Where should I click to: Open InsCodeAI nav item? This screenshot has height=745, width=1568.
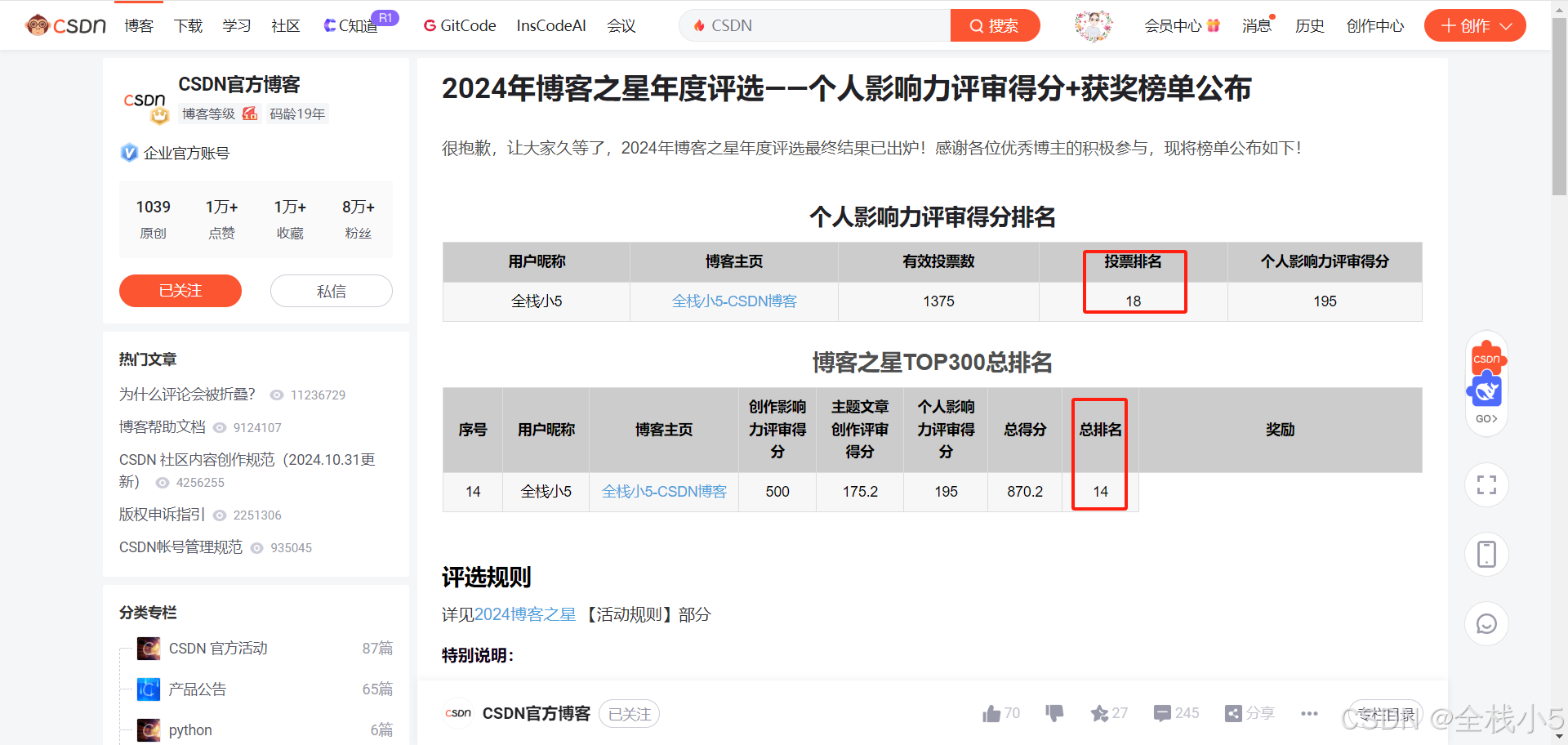pyautogui.click(x=551, y=25)
